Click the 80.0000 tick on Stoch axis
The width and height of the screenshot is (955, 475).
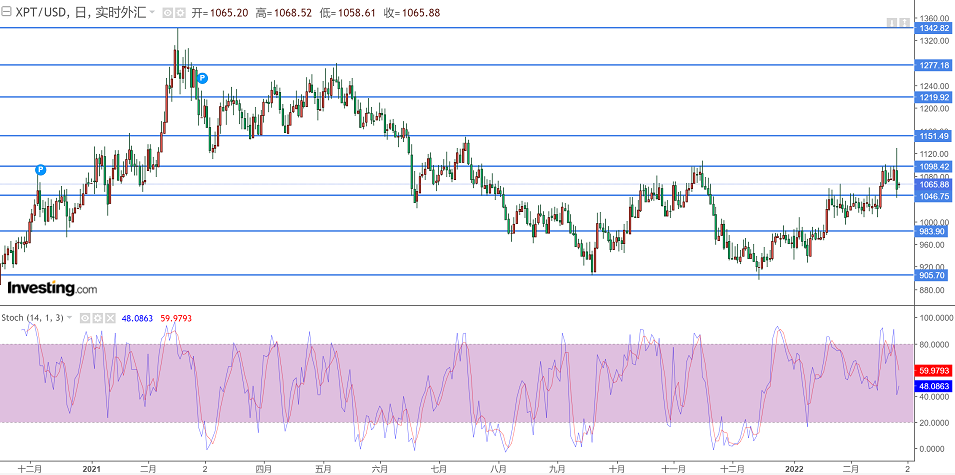tap(936, 344)
